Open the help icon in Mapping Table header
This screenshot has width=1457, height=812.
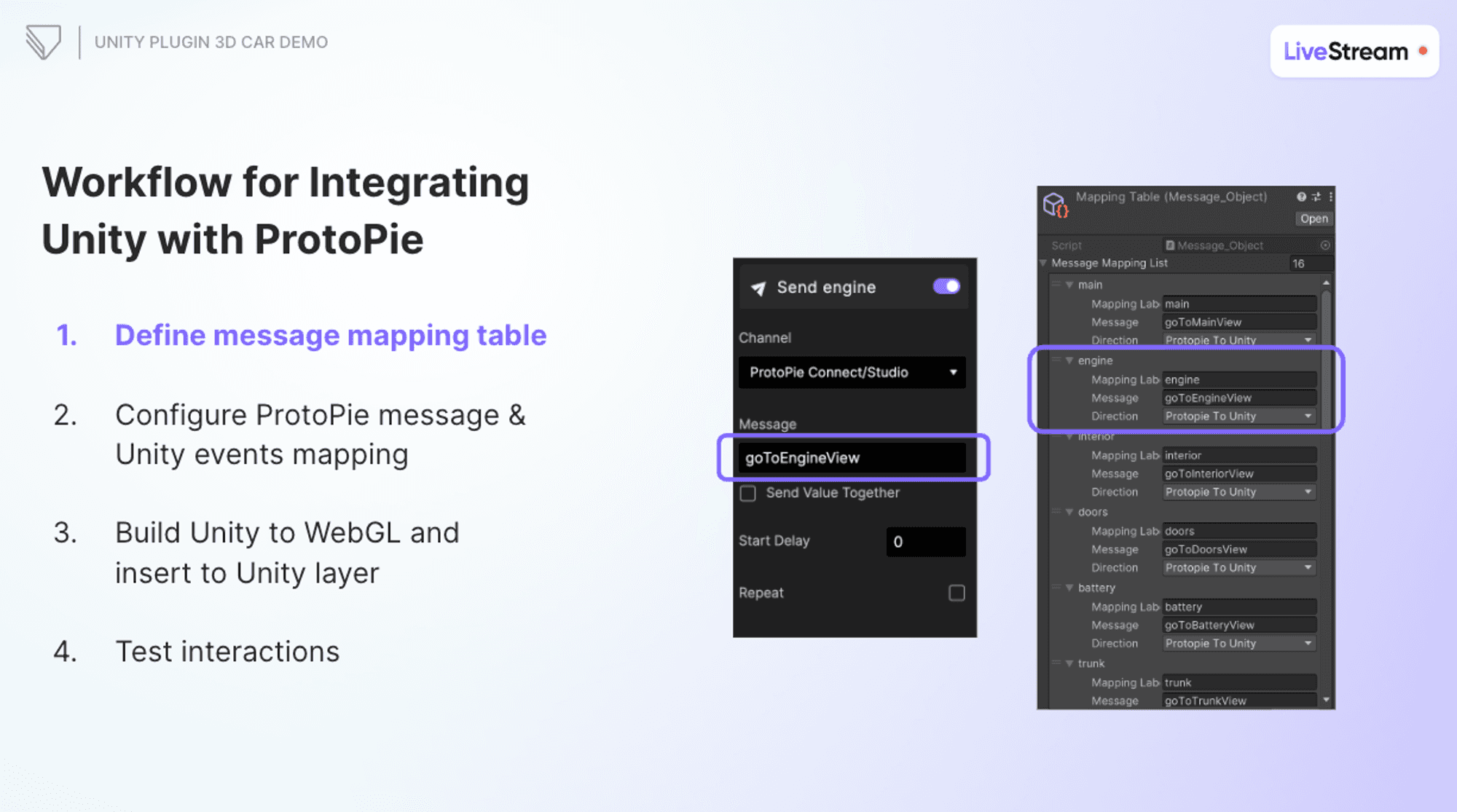1301,197
